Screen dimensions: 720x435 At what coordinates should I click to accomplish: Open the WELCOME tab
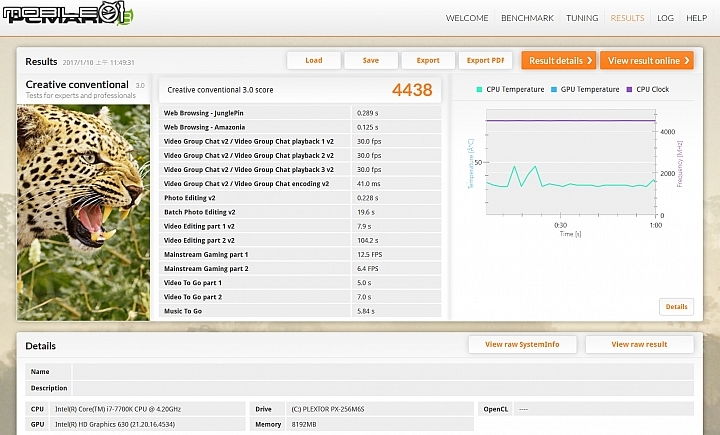point(467,18)
